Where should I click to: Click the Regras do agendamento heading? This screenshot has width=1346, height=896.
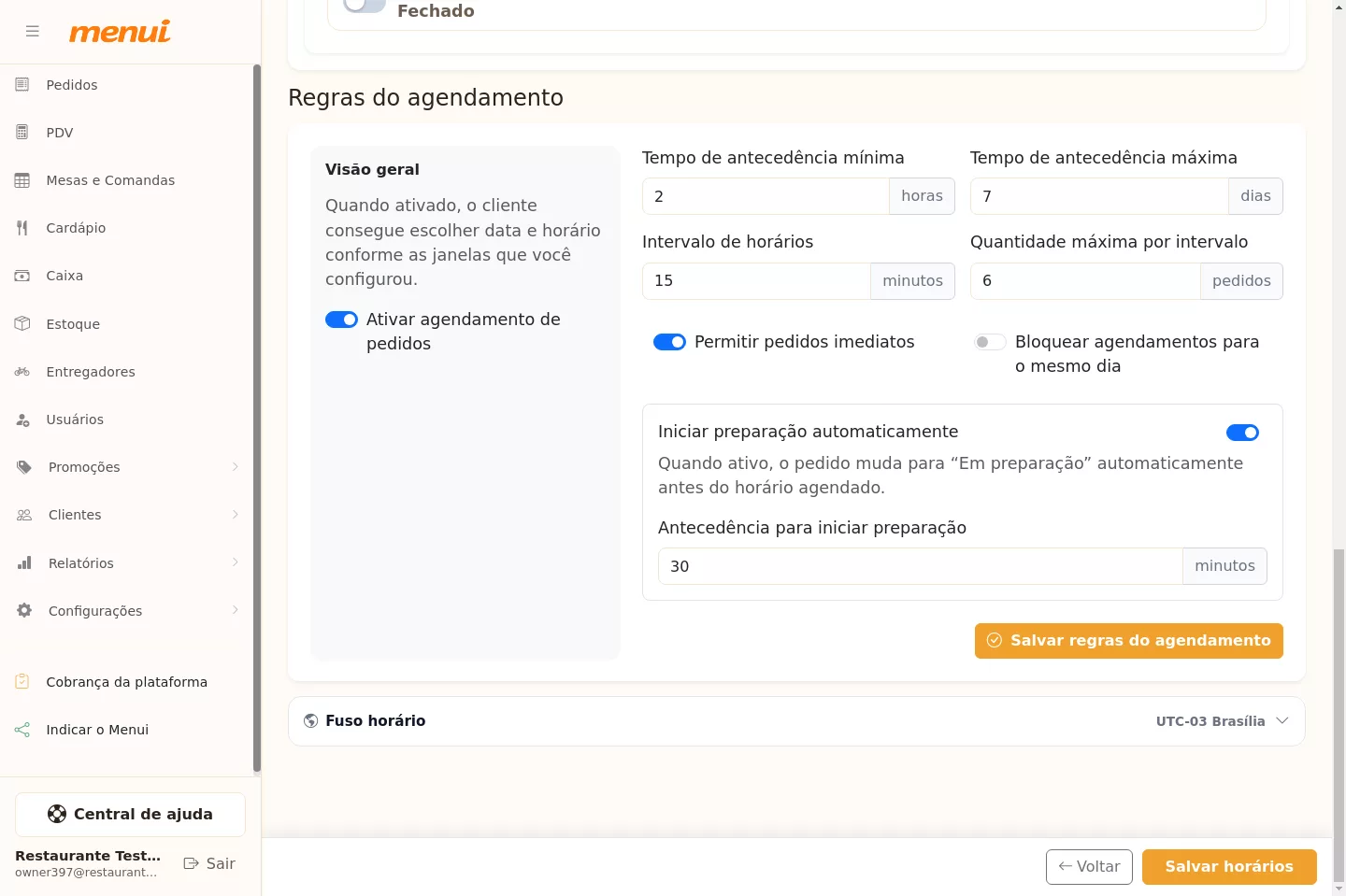point(425,98)
